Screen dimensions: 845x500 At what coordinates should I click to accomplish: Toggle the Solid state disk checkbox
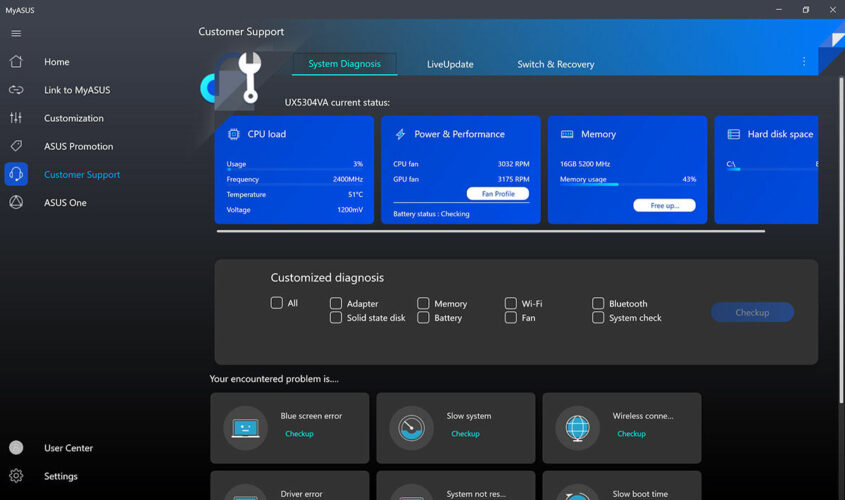pyautogui.click(x=336, y=318)
